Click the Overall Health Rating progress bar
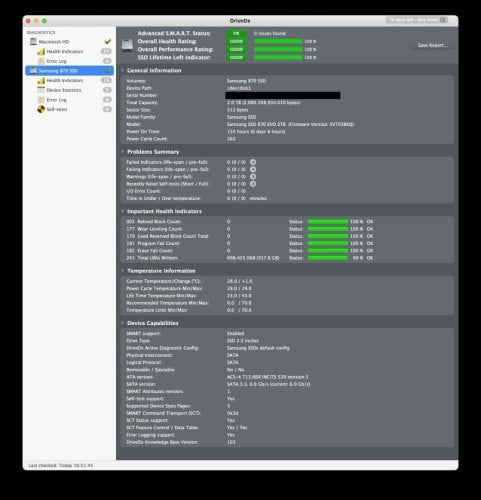The image size is (481, 500). 278,41
